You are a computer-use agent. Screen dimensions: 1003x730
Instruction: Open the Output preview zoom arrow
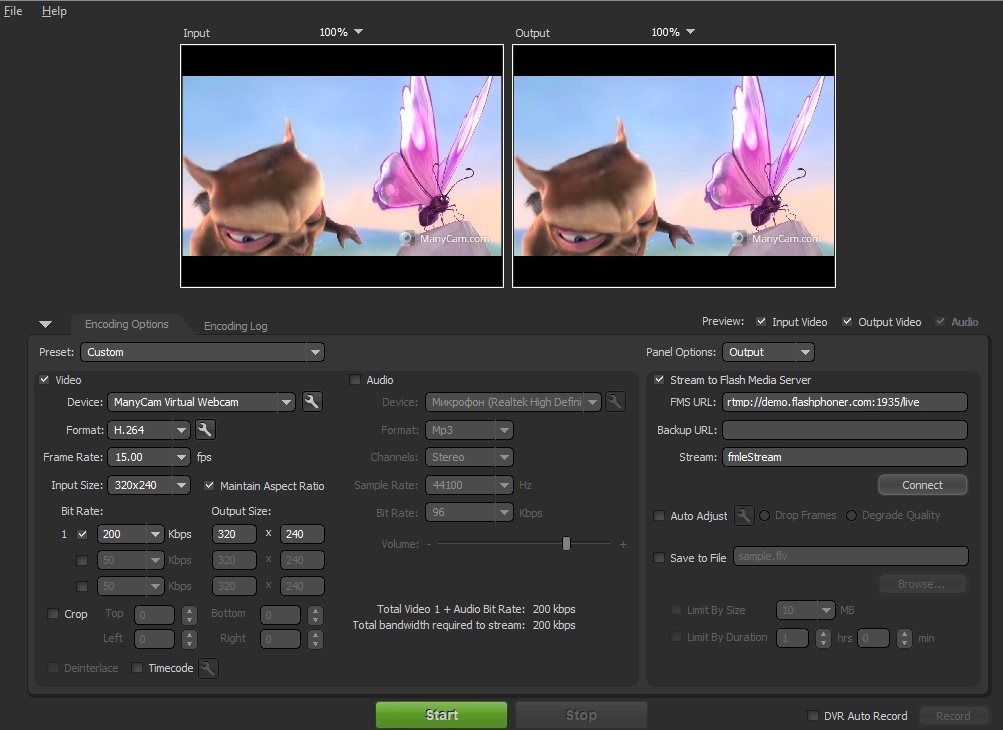click(691, 32)
